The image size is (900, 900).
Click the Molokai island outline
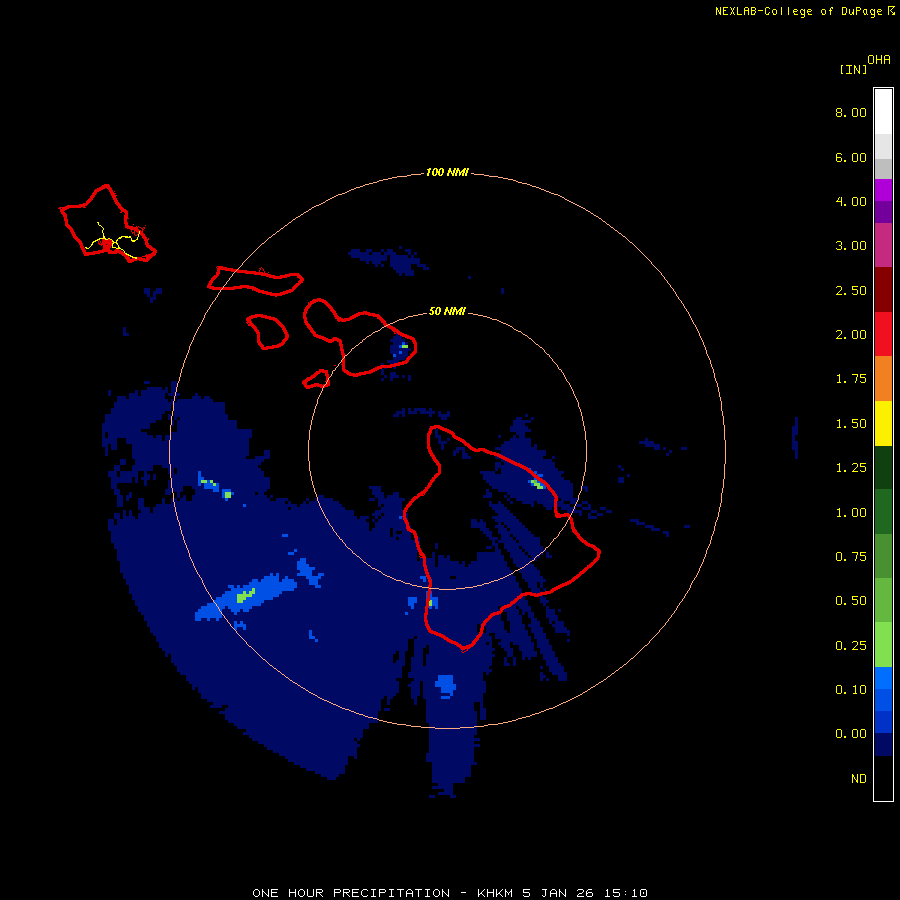[x=255, y=281]
